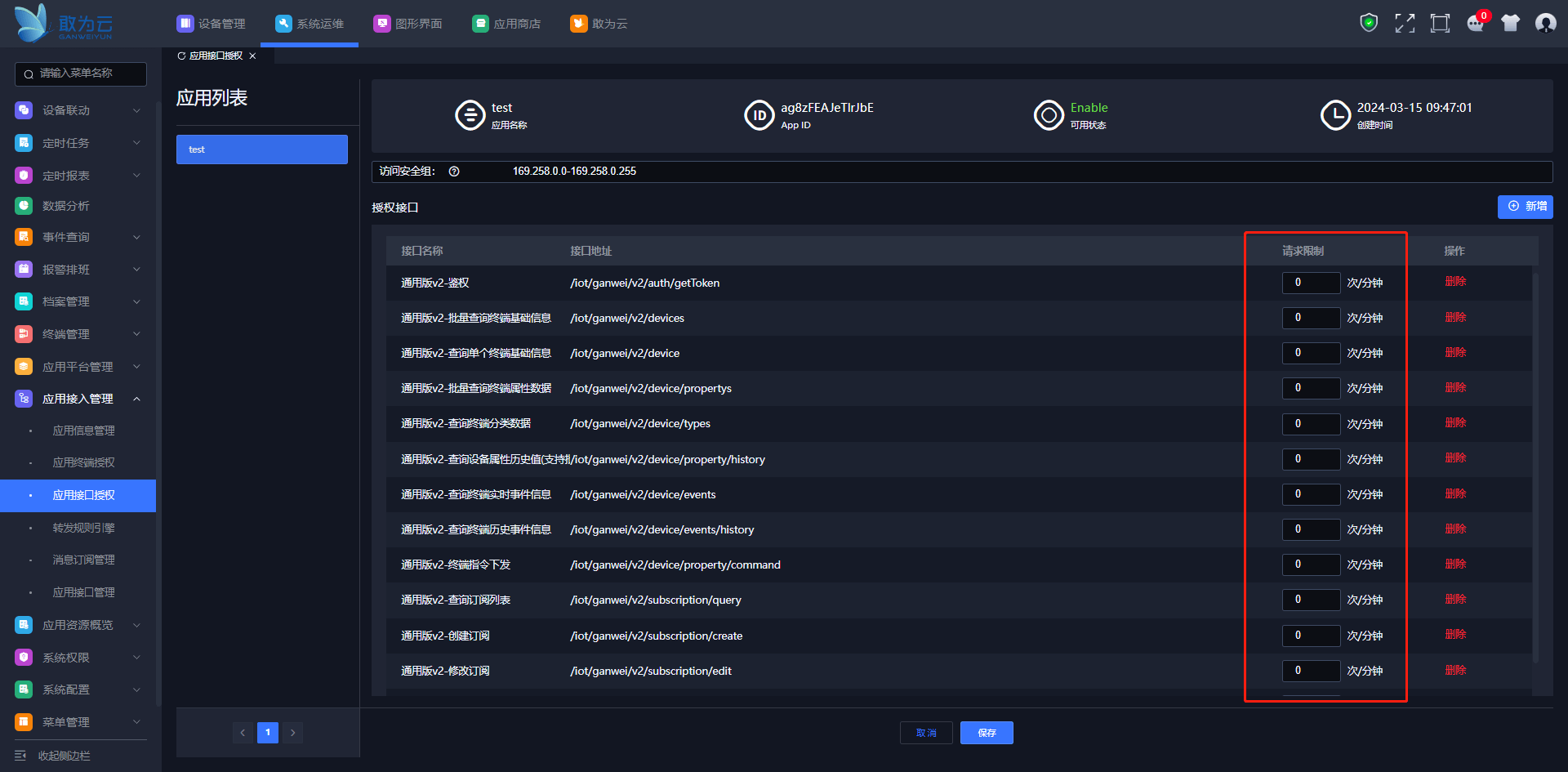Click the 新增 button
Screen dimensions: 1568x772
pos(1525,207)
